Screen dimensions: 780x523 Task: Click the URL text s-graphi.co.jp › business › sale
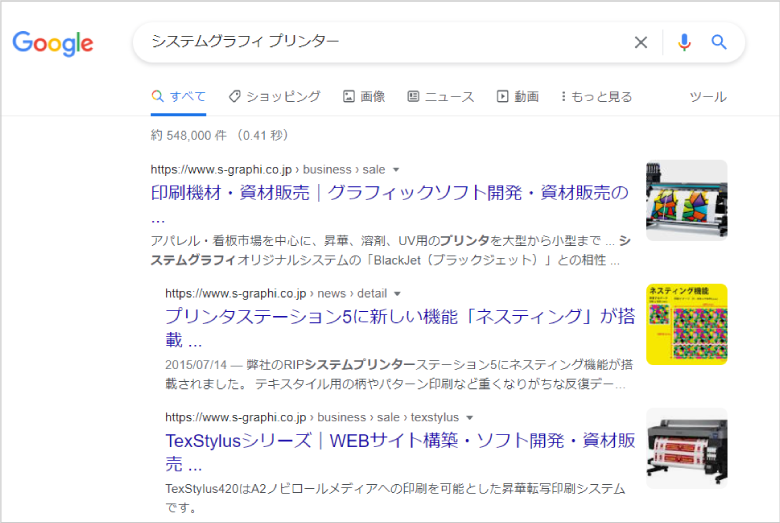[268, 170]
